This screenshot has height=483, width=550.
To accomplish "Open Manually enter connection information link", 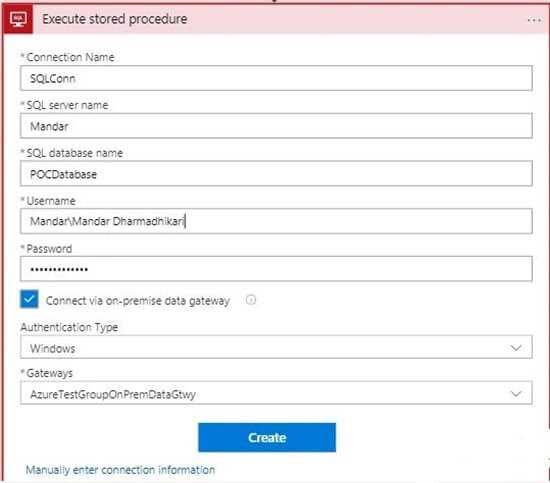I will tap(120, 470).
